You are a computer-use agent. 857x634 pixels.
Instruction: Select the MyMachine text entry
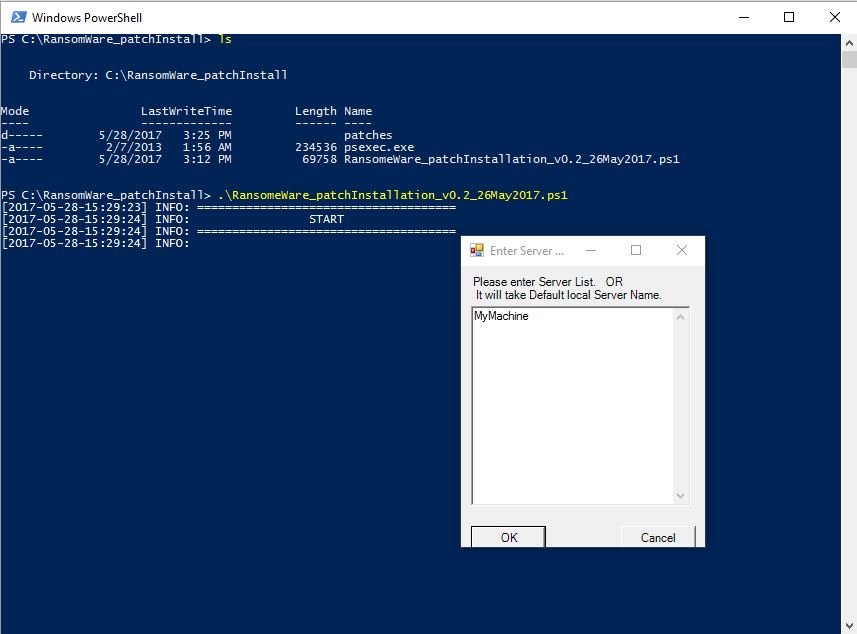(x=500, y=315)
